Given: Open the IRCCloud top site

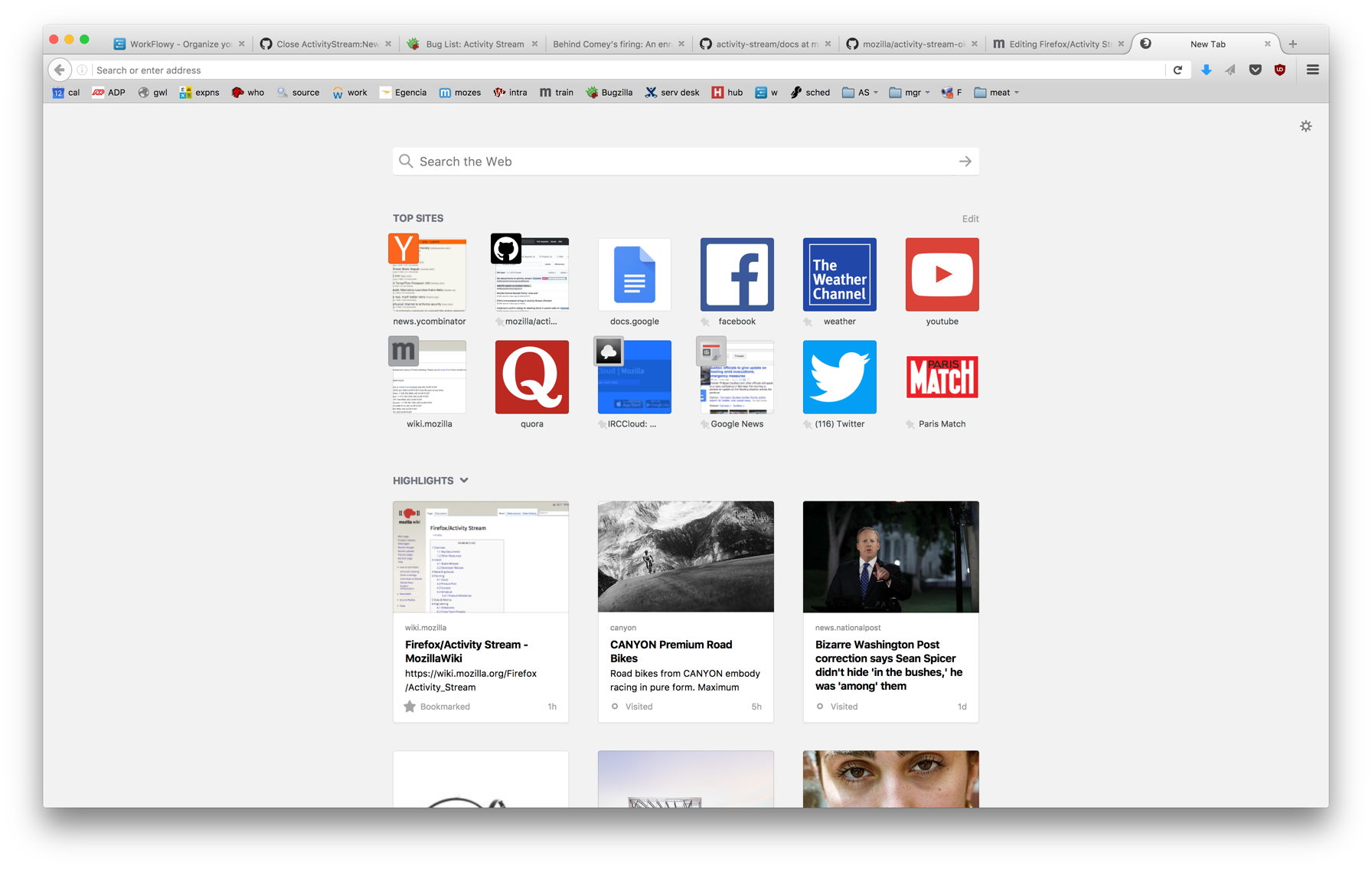Looking at the screenshot, I should tap(635, 383).
